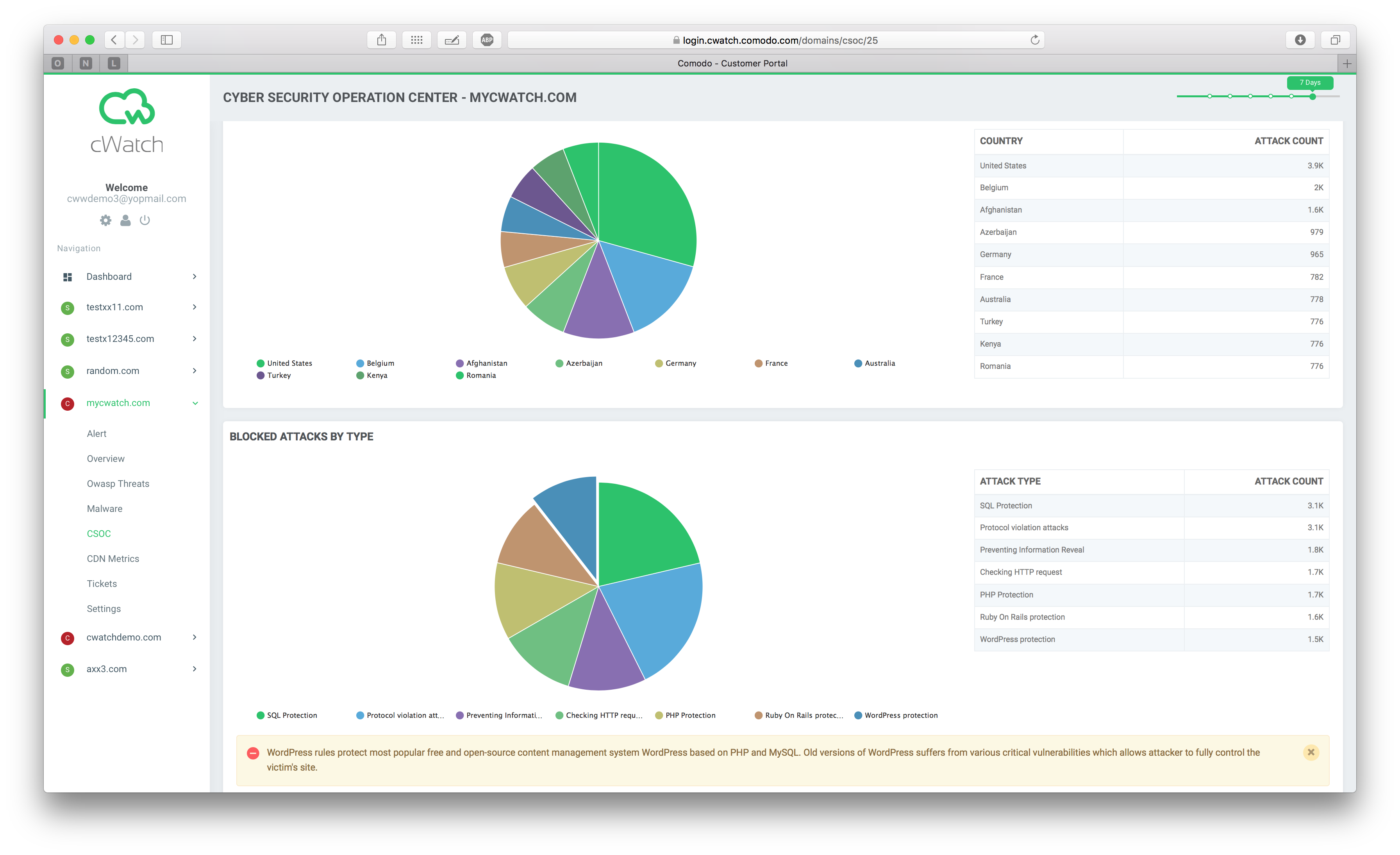Open the Tickets page link

pos(102,584)
